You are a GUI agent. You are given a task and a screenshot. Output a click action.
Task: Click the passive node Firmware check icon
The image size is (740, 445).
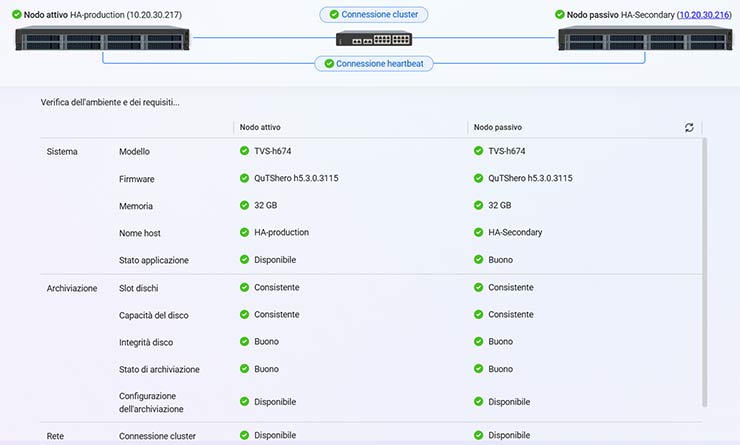pos(479,178)
